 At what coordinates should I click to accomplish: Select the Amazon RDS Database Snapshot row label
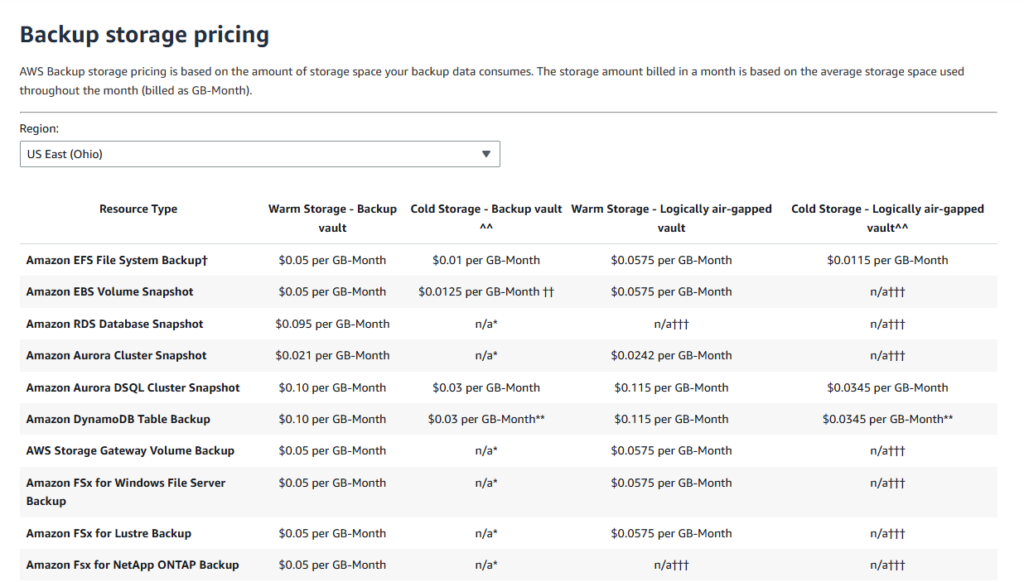click(114, 324)
